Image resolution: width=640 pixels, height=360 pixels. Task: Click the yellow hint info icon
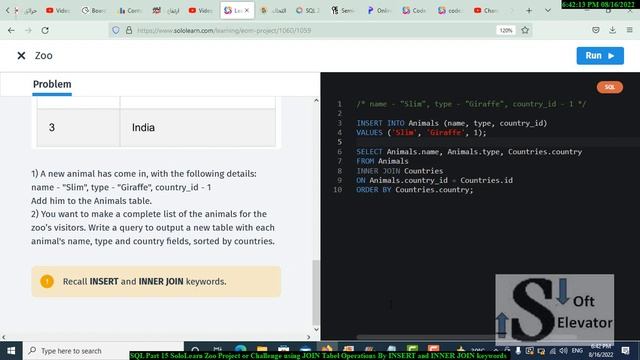(x=47, y=281)
